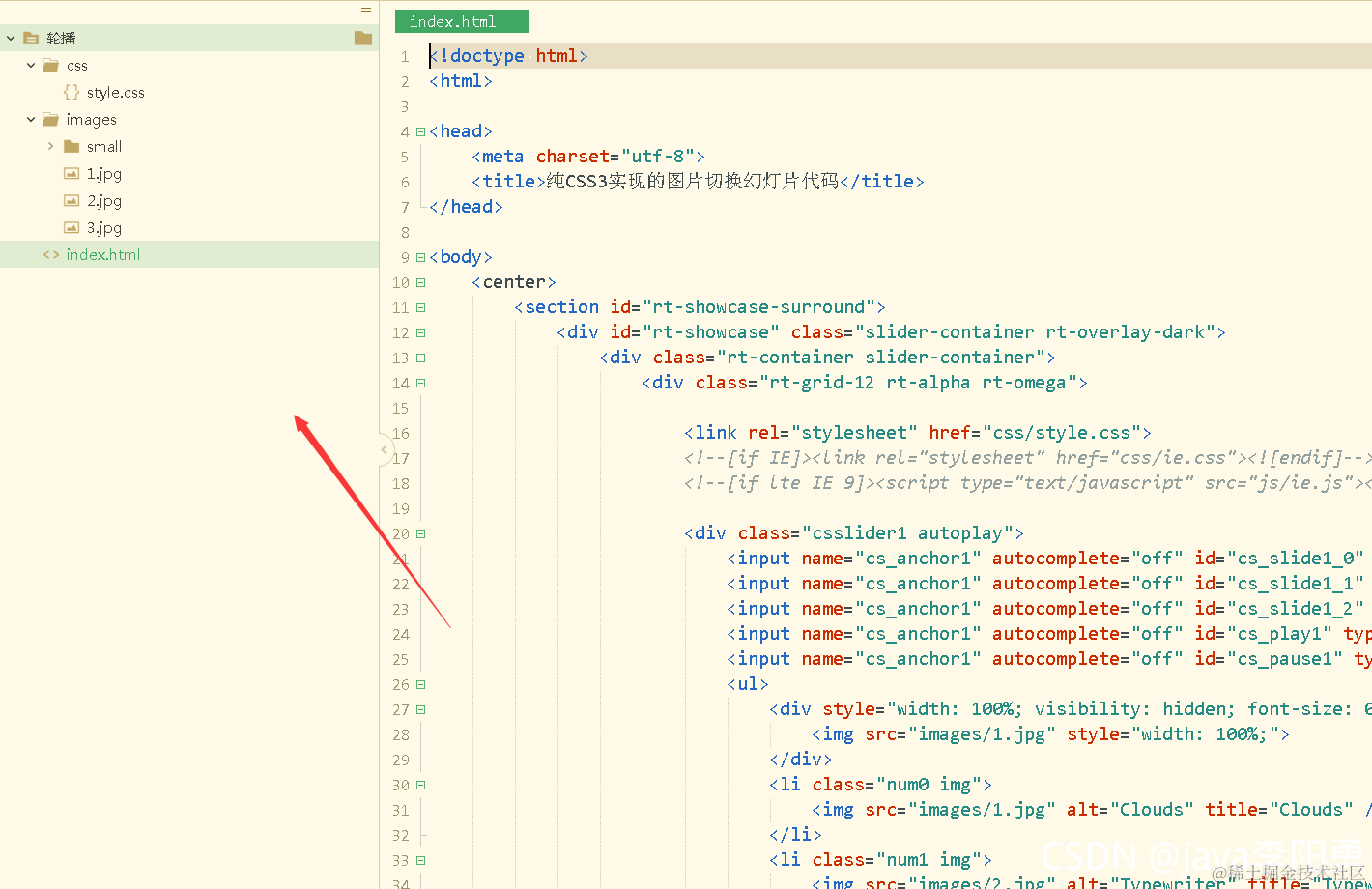Select style.css in the file tree
Viewport: 1372px width, 889px height.
pos(115,93)
